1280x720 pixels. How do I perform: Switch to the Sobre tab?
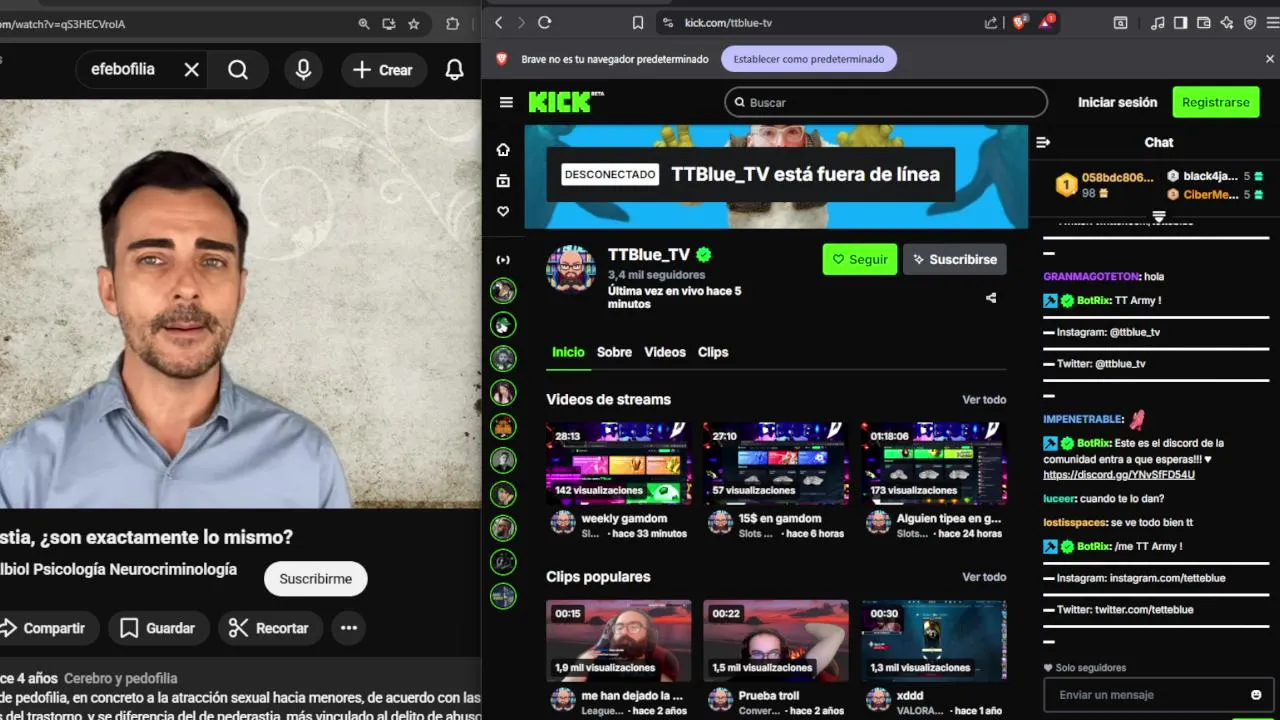pyautogui.click(x=614, y=352)
